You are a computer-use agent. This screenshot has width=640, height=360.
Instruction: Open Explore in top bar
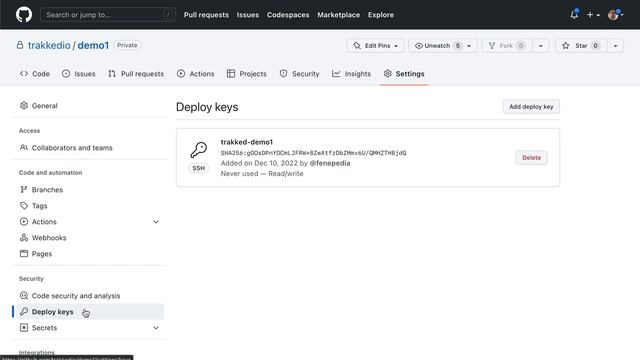[x=381, y=15]
